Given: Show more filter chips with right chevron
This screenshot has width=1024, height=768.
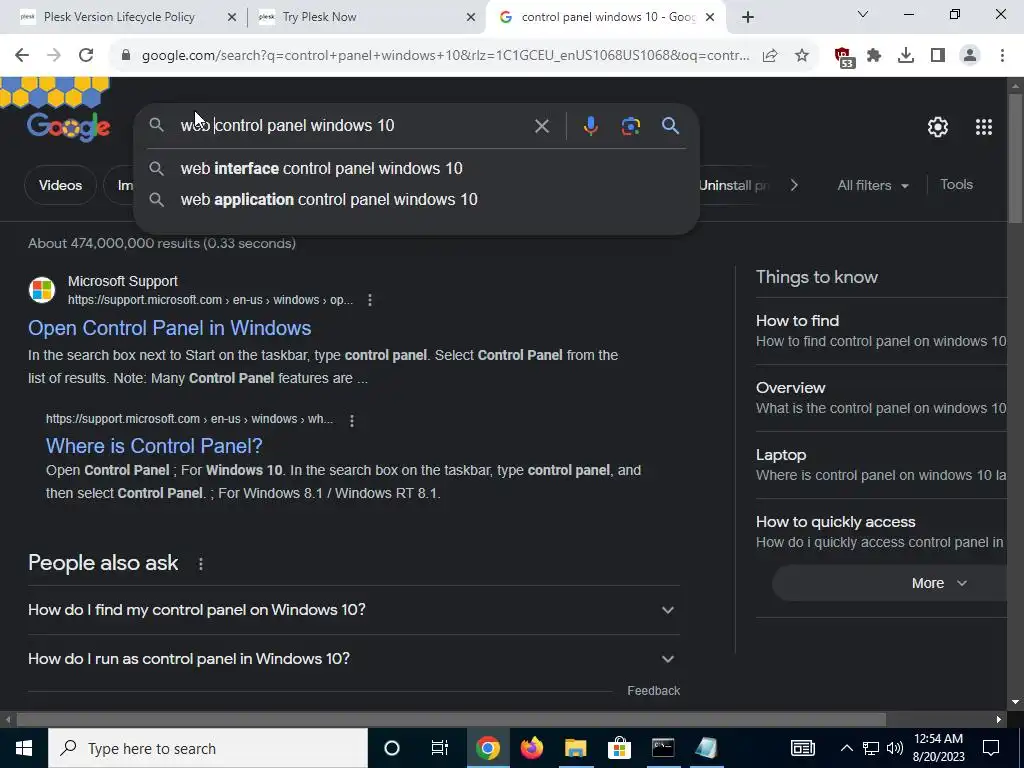Looking at the screenshot, I should 794,185.
